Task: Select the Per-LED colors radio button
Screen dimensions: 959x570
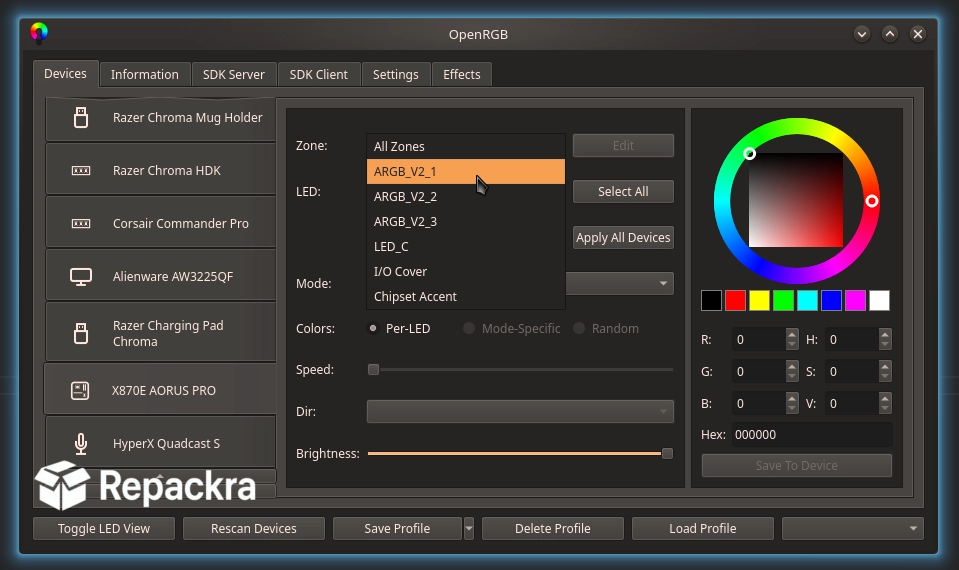Action: (x=372, y=328)
